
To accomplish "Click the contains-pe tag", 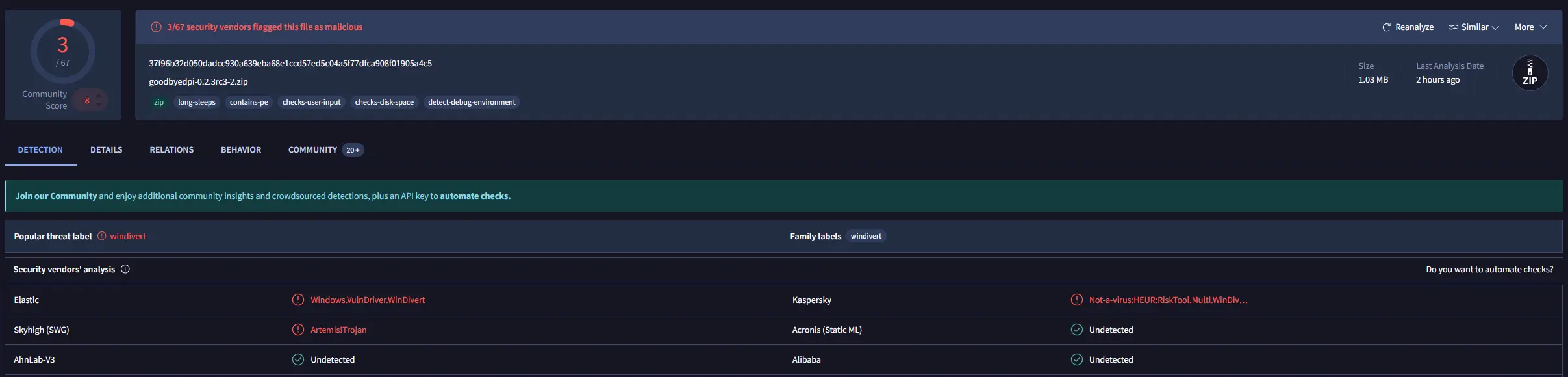I will (249, 103).
